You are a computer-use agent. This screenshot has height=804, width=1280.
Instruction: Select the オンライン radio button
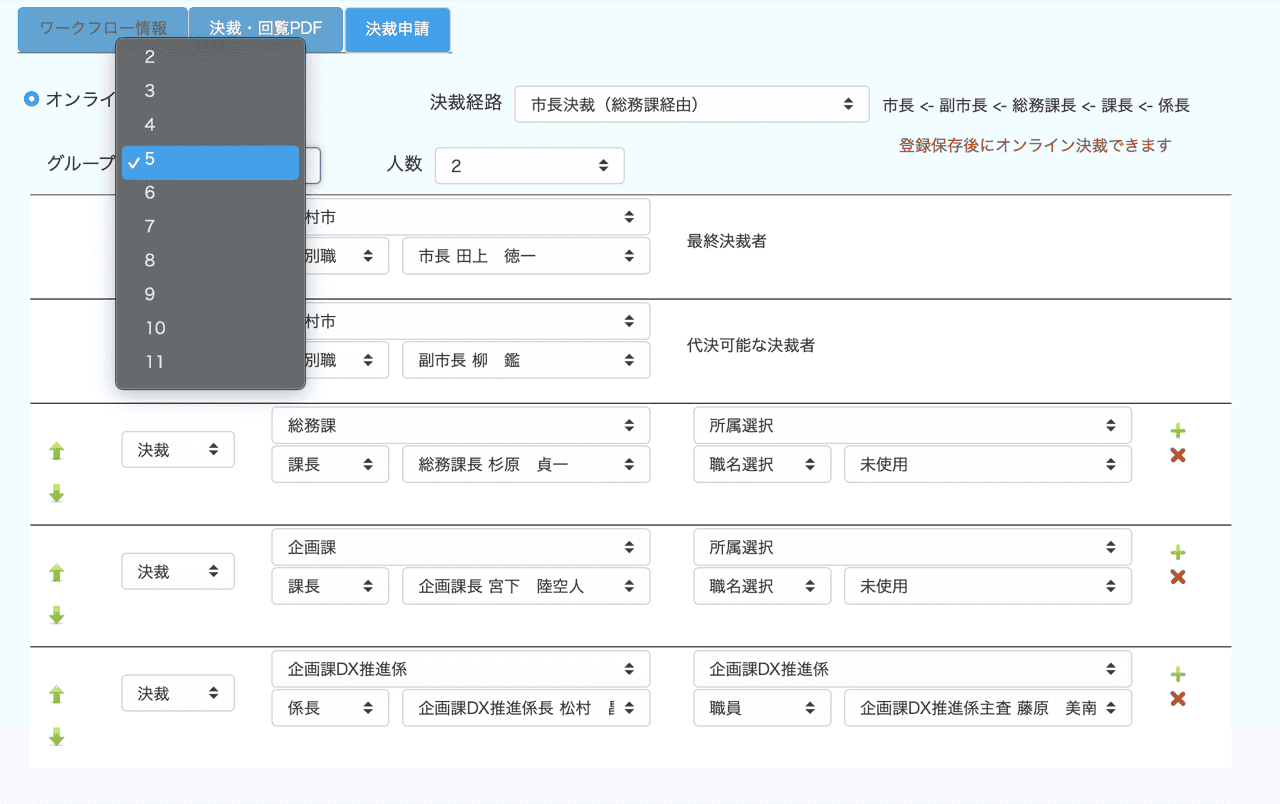[x=32, y=99]
